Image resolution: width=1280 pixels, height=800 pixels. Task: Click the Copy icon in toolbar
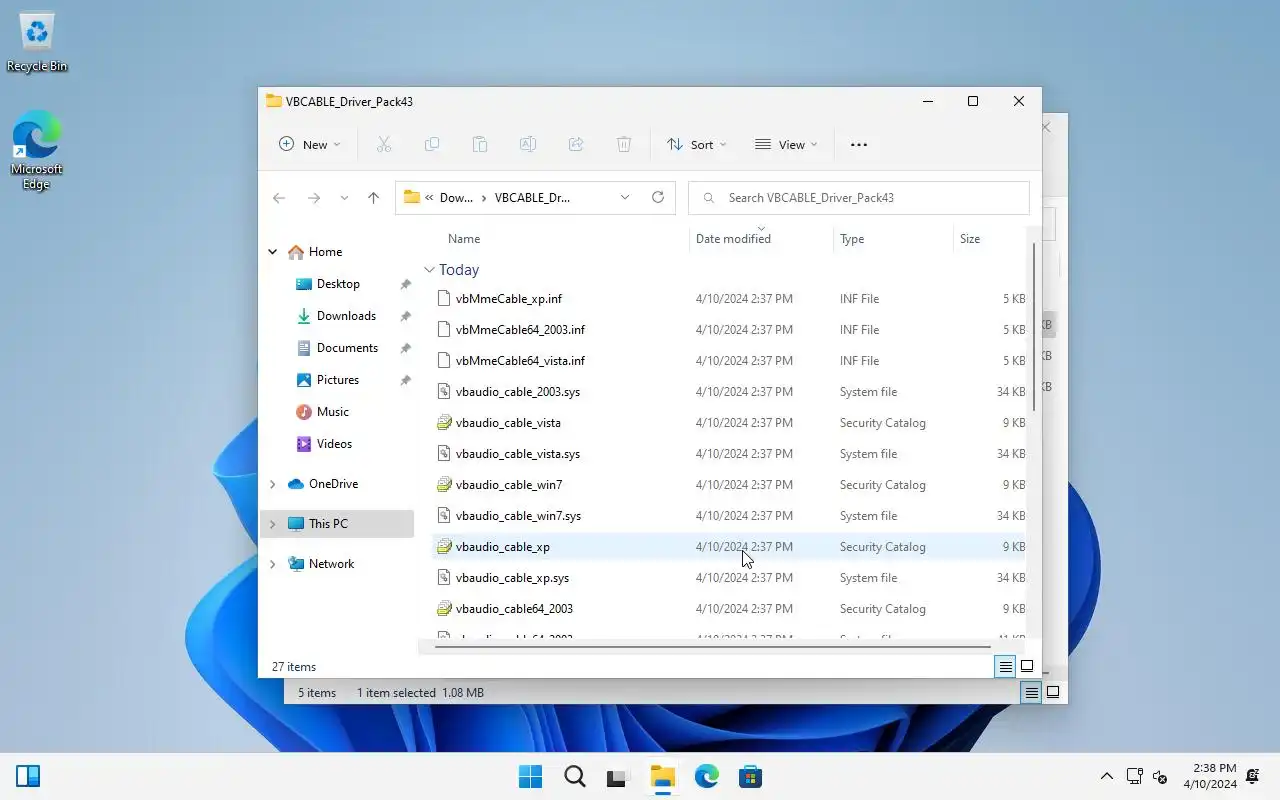tap(432, 144)
